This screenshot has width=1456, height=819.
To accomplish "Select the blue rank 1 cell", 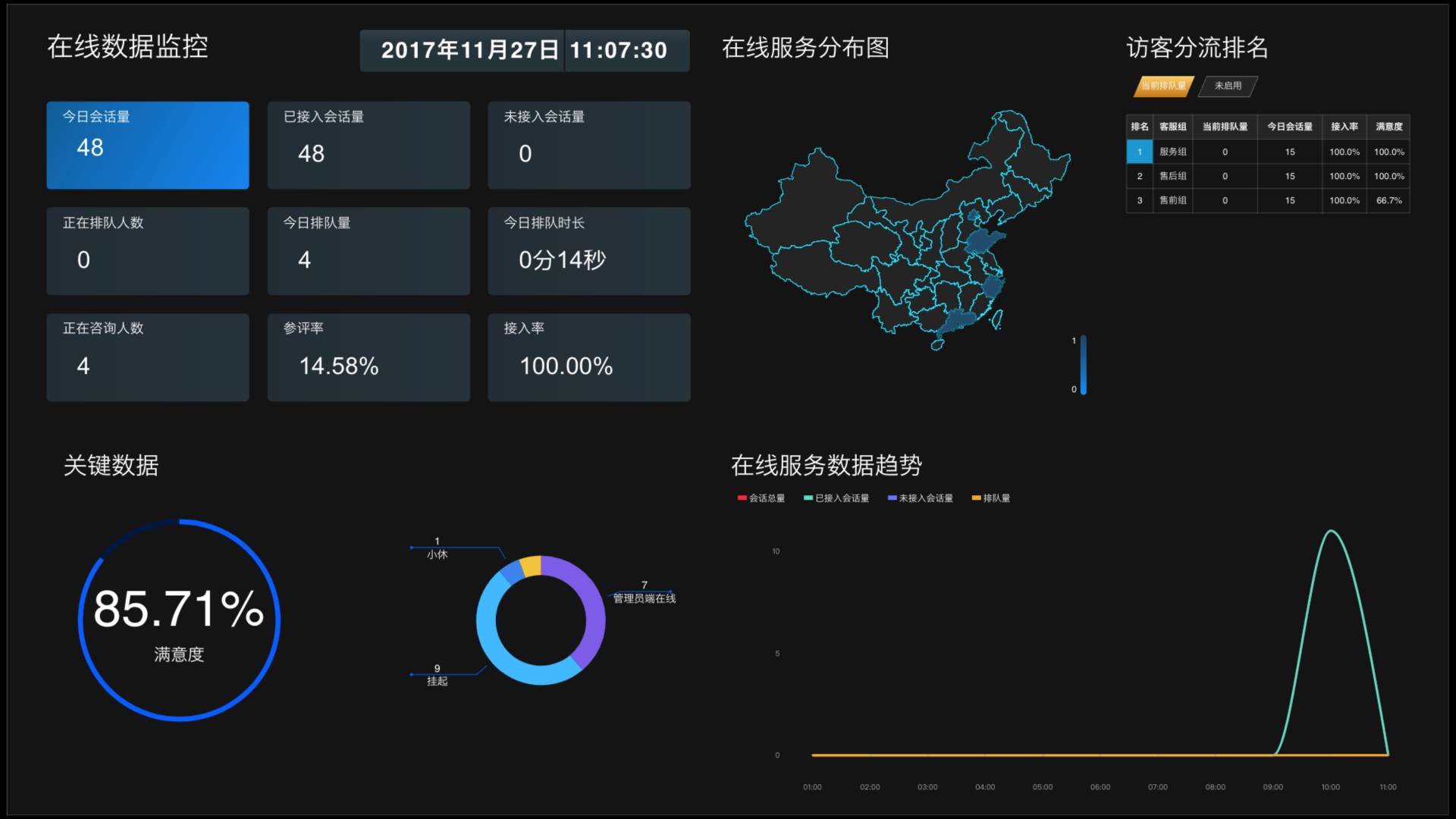I will [1139, 152].
